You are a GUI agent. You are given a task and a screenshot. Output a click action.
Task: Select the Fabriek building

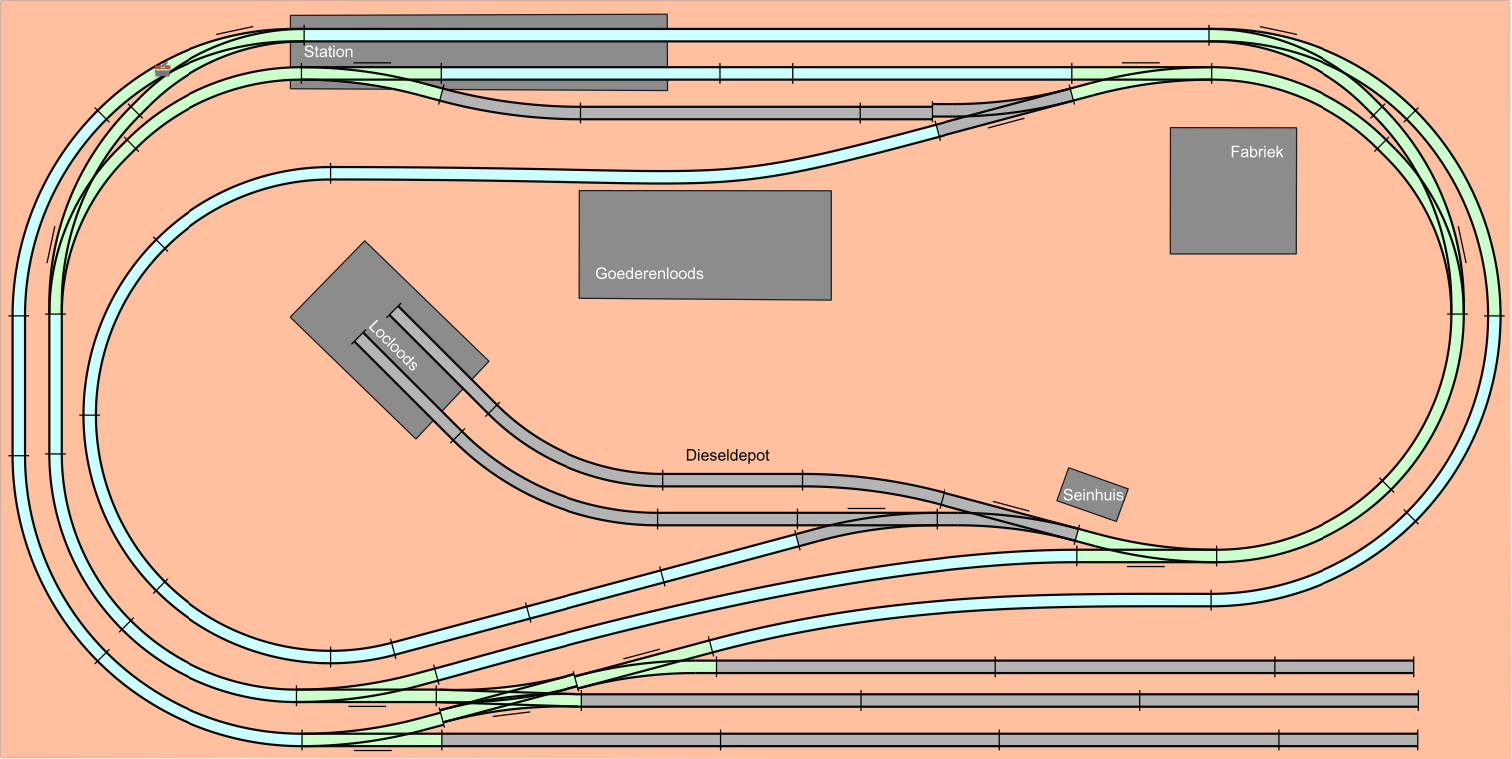[1233, 200]
